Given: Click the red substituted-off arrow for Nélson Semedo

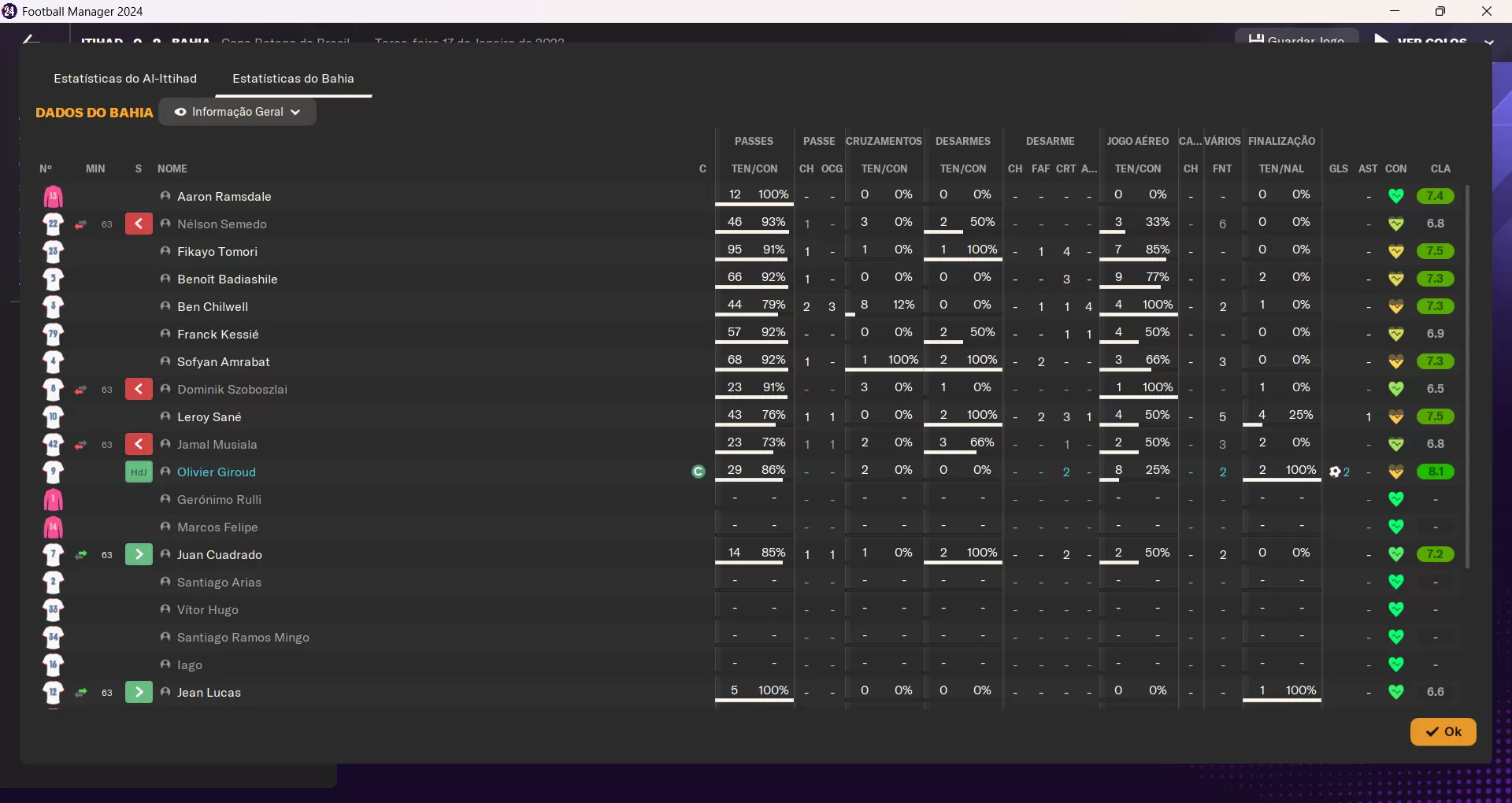Looking at the screenshot, I should [x=139, y=224].
